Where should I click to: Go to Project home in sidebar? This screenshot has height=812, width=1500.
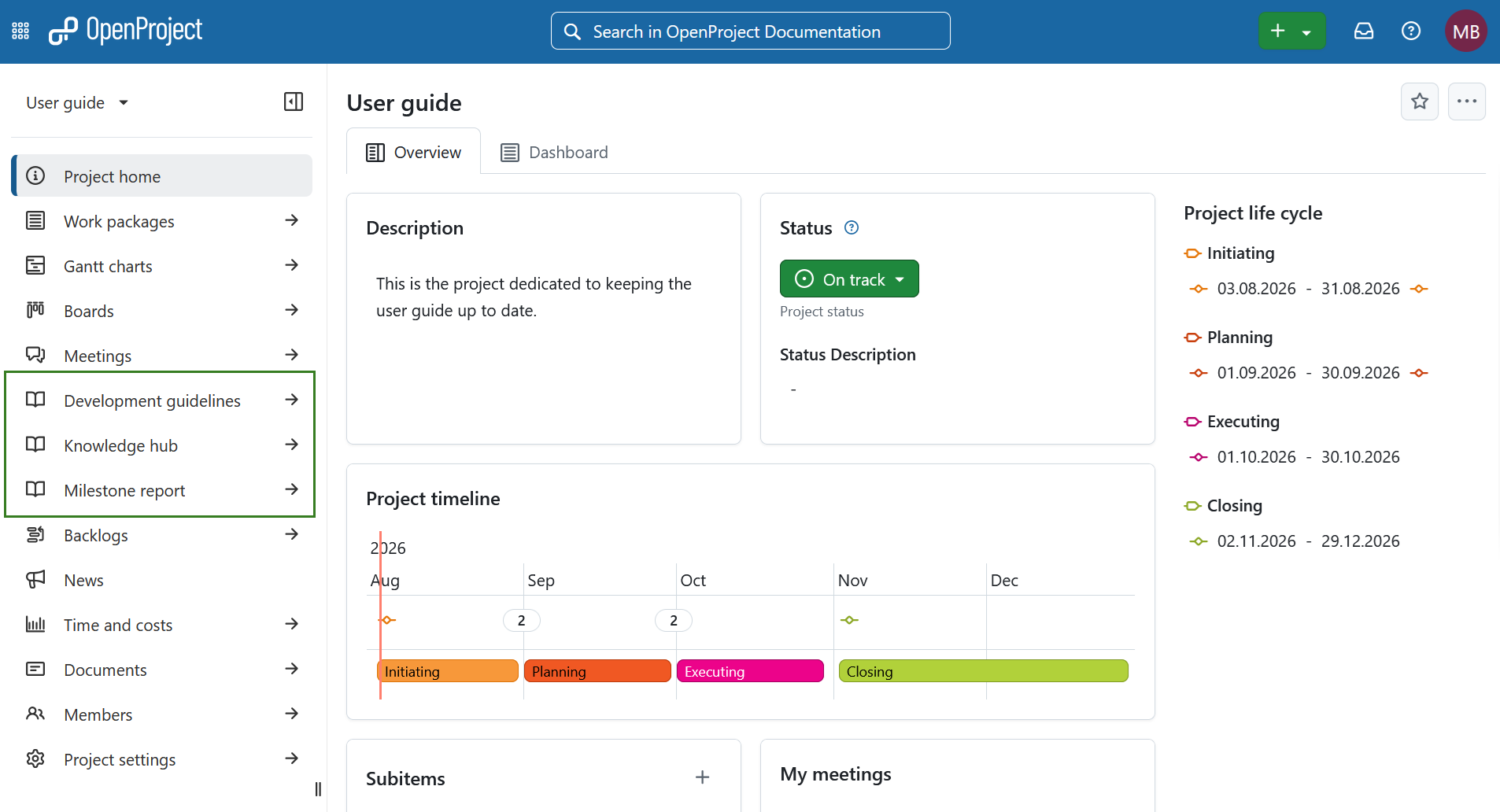pyautogui.click(x=162, y=175)
